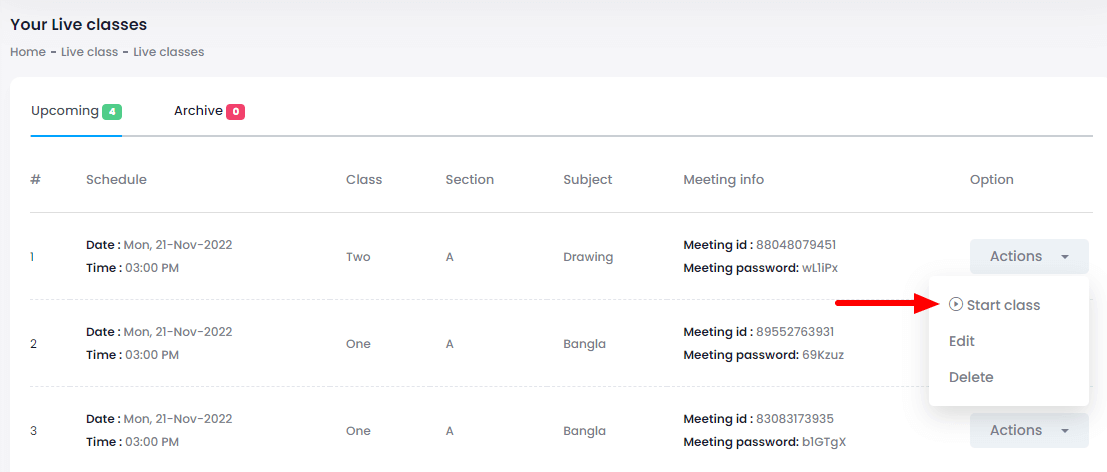Click the caret arrow on first Actions button
Screen dimensions: 1107x472
pyautogui.click(x=1065, y=257)
